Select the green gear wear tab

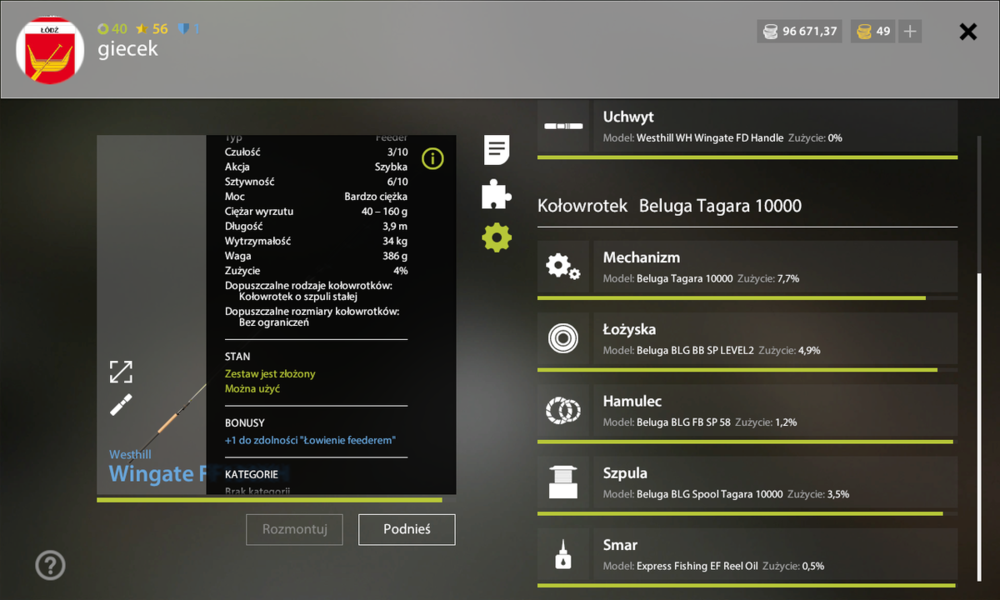496,238
